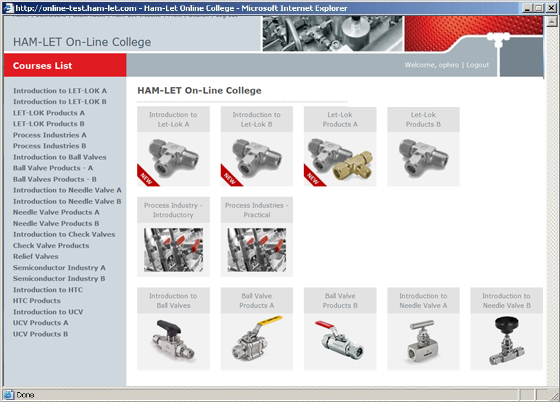Log out via the Logout link

coord(478,65)
